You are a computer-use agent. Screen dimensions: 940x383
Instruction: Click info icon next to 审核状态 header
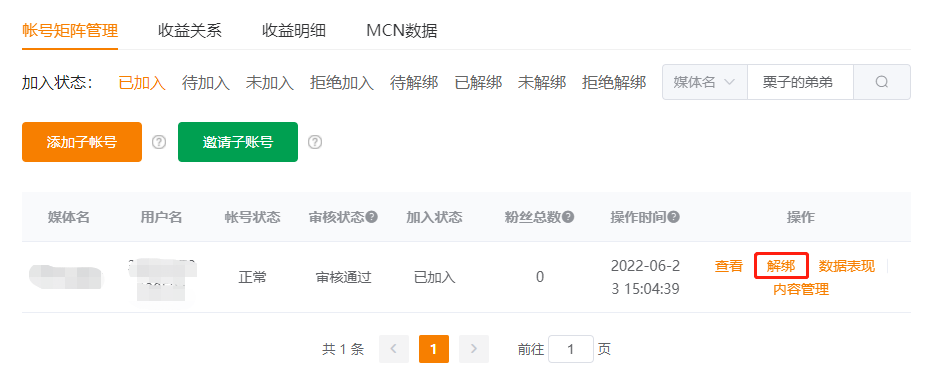click(372, 217)
